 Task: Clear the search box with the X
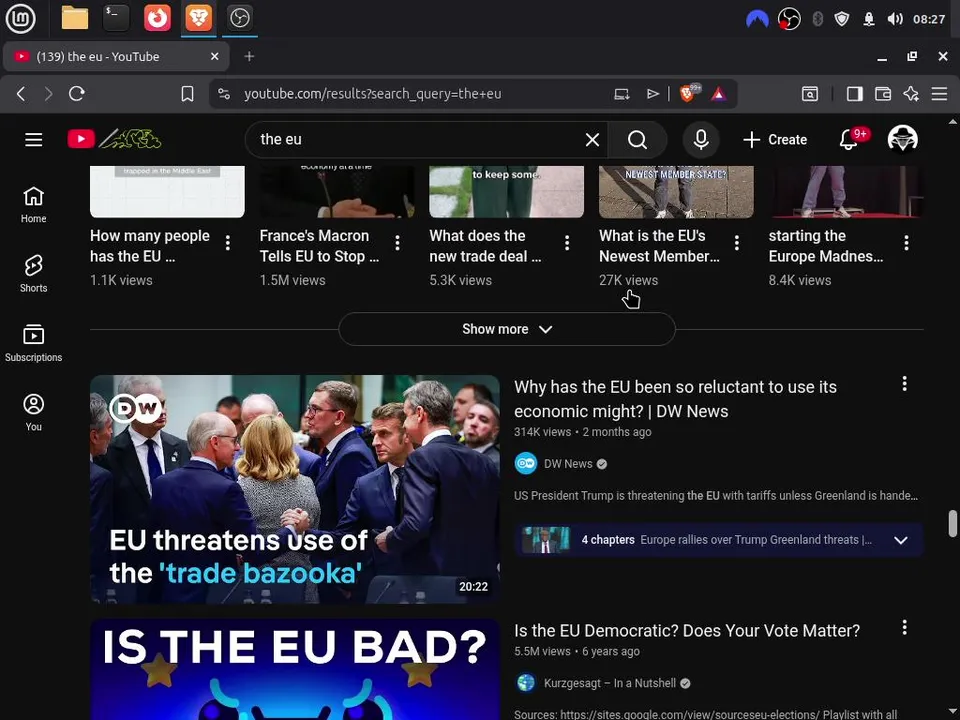click(x=592, y=140)
